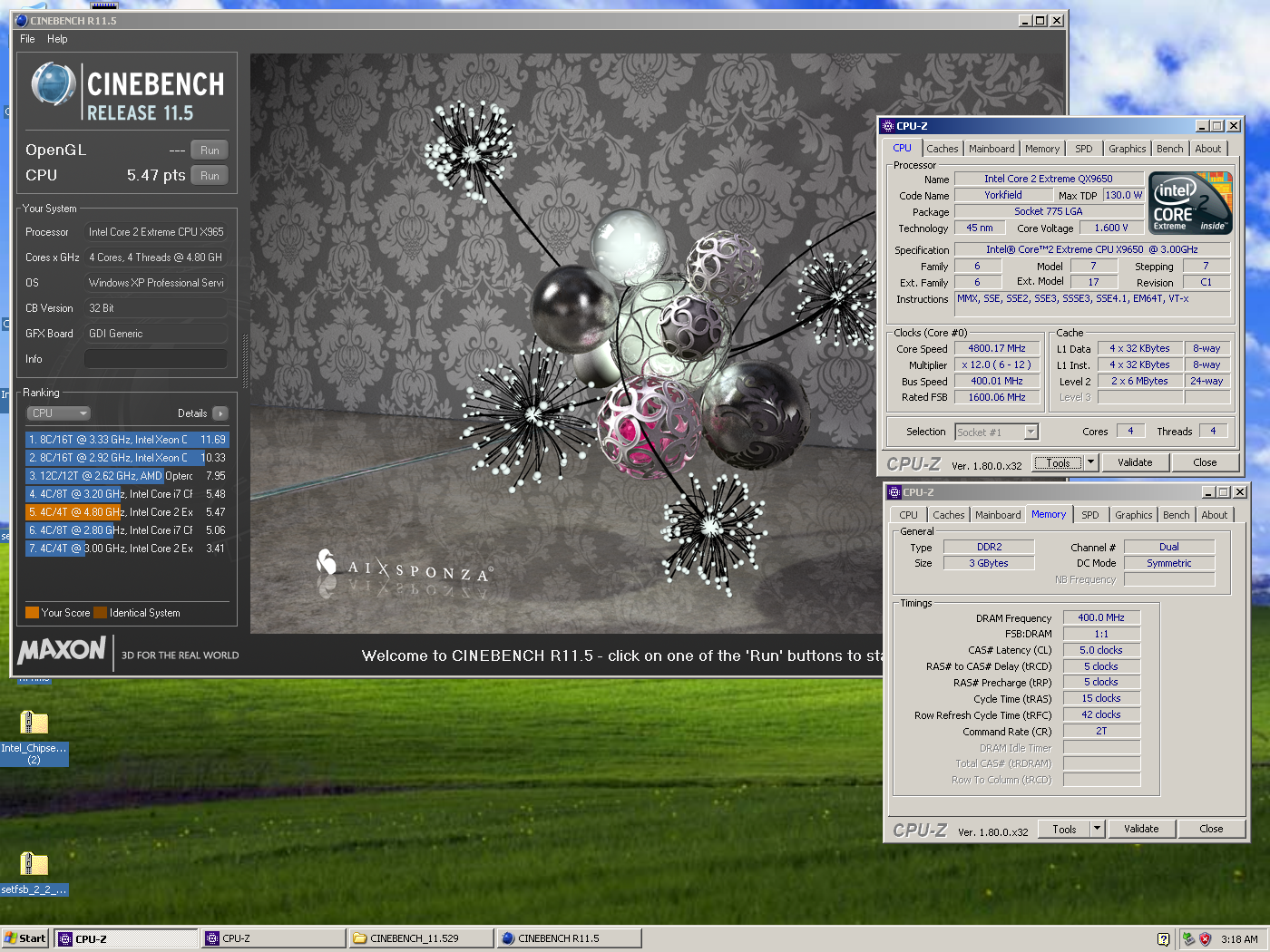The image size is (1270, 952).
Task: Open Mainboard tab in lower CPU-Z
Action: (x=998, y=515)
